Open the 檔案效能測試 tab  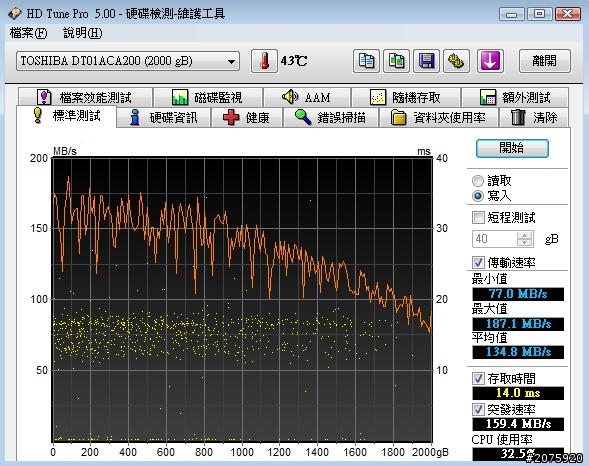[85, 97]
